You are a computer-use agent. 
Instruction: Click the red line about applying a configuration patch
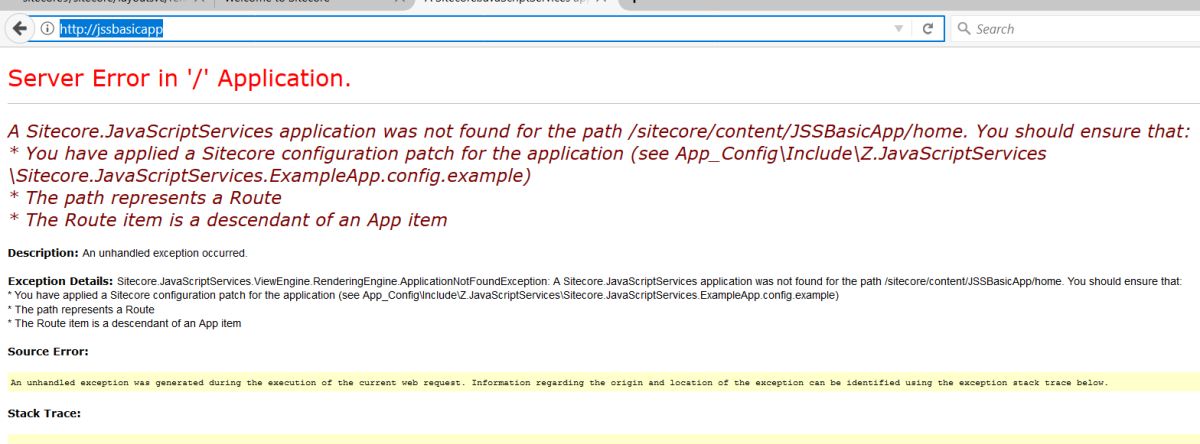[527, 154]
